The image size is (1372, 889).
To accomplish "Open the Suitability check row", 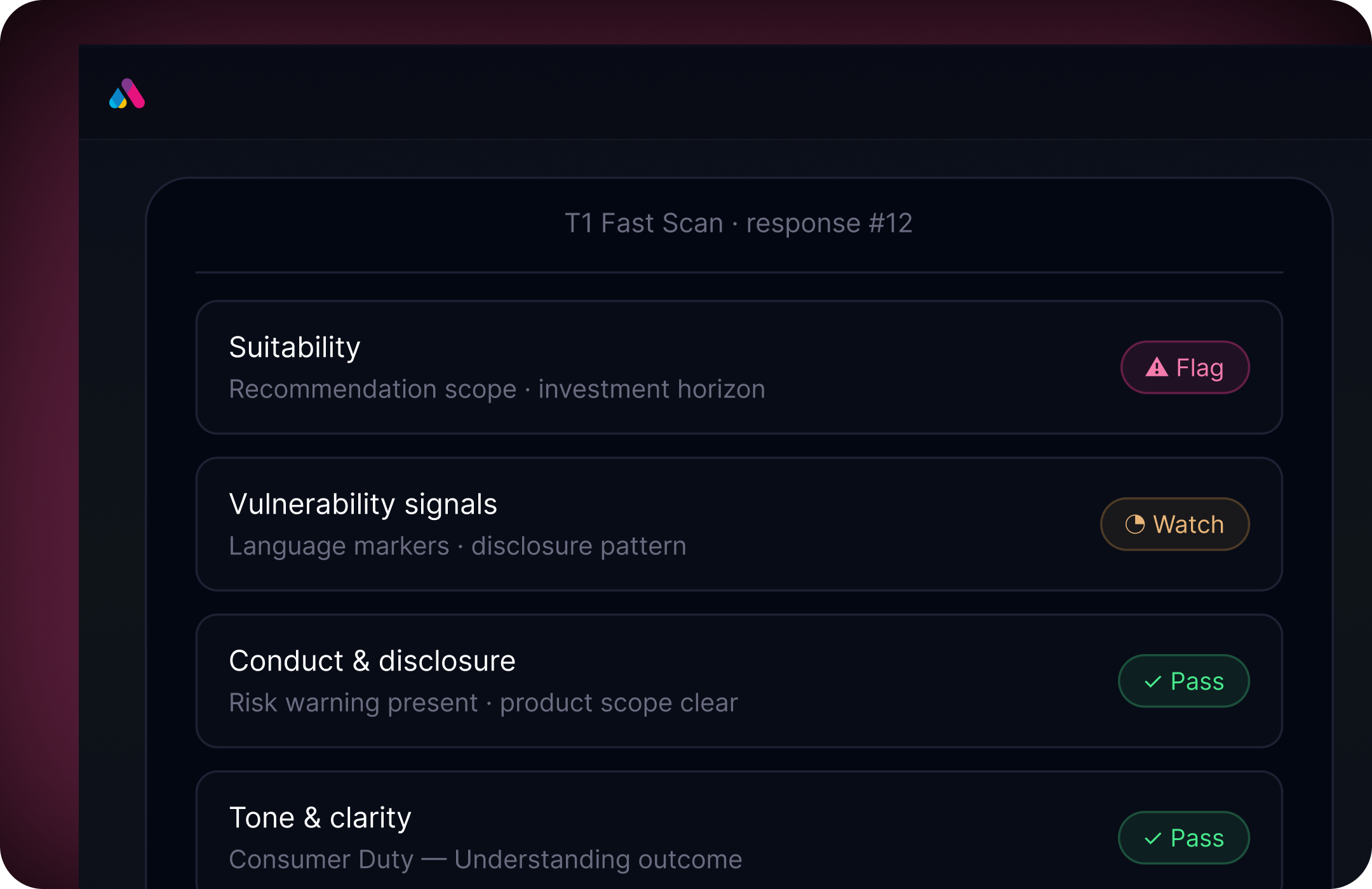I will tap(739, 367).
